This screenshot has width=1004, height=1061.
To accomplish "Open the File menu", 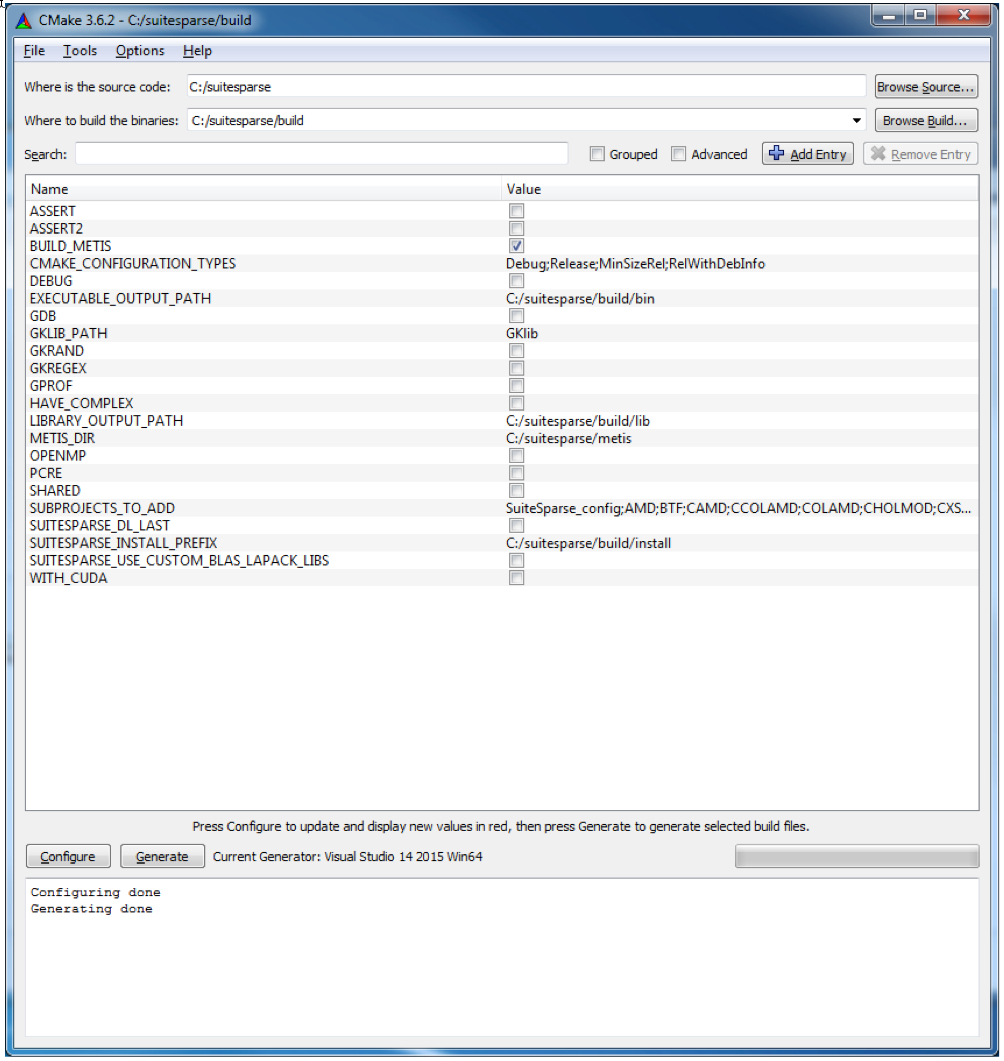I will (x=35, y=51).
